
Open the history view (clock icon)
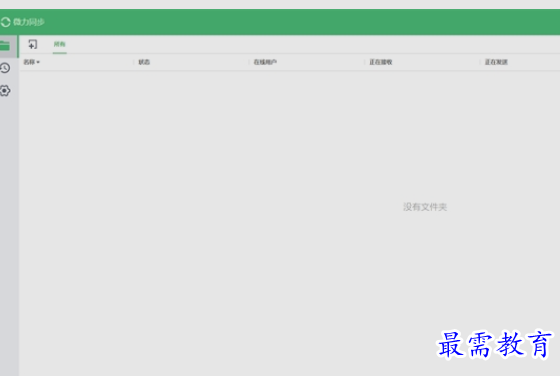pos(5,68)
